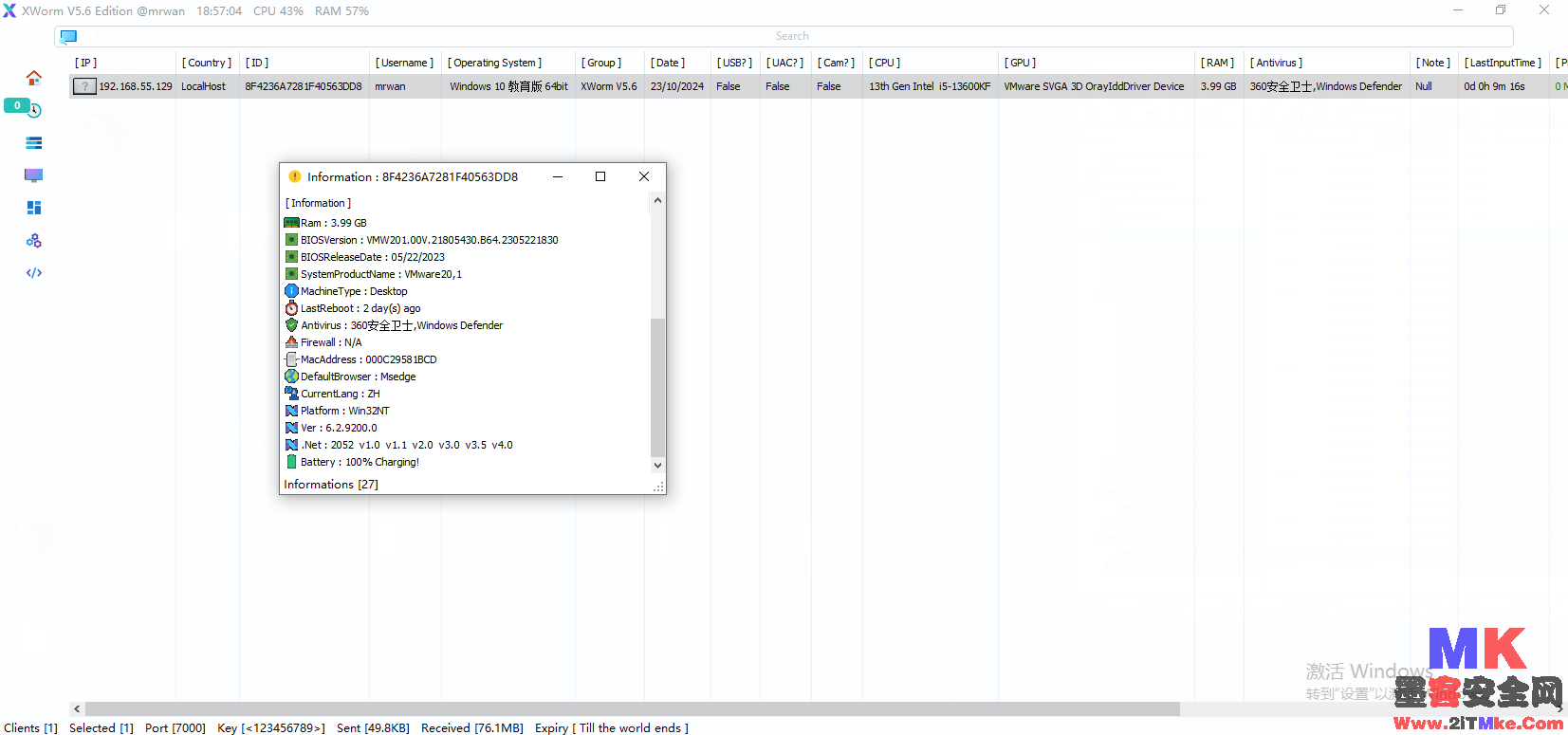Click the BIOSReleaseDate chip icon

(292, 257)
